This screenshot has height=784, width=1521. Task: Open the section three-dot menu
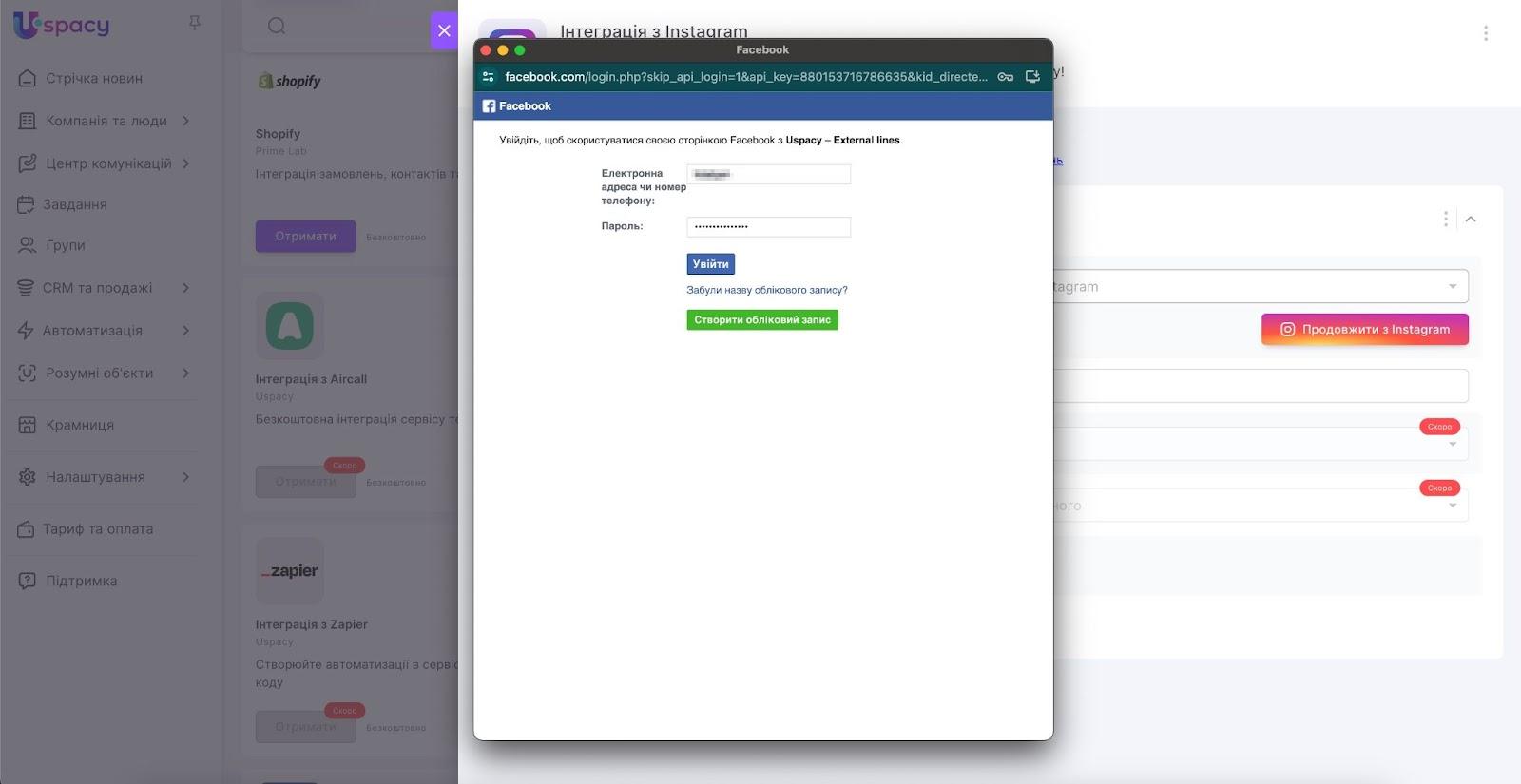tap(1446, 220)
